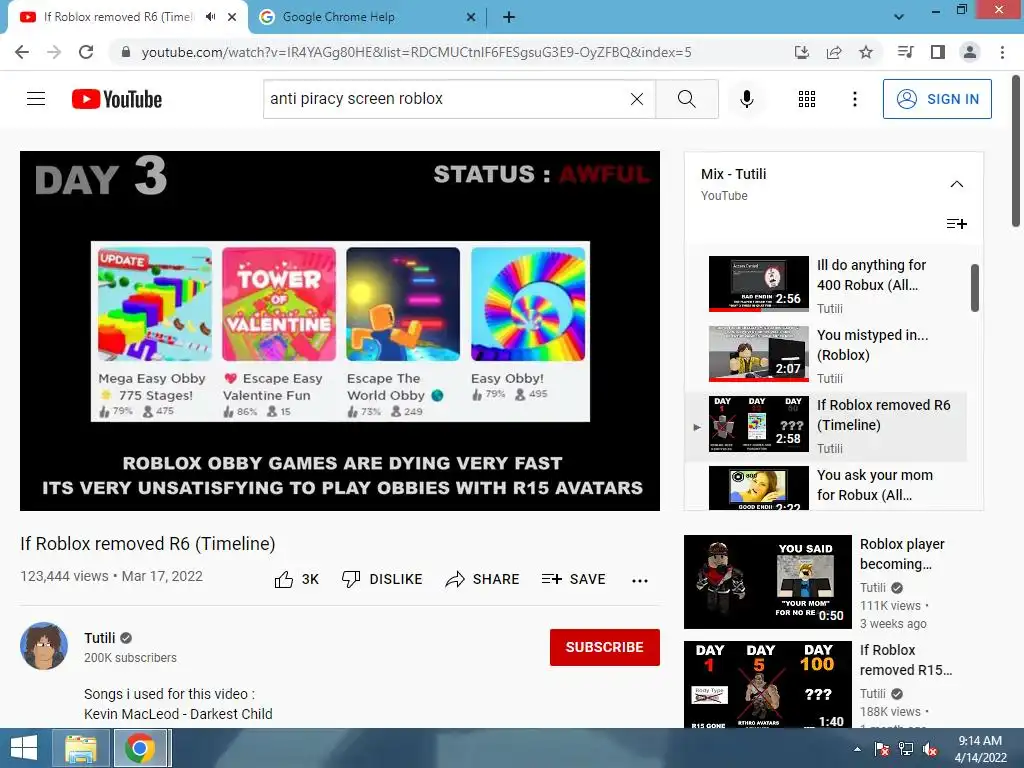Open File Explorer from the taskbar
Image resolution: width=1024 pixels, height=768 pixels.
(x=80, y=748)
